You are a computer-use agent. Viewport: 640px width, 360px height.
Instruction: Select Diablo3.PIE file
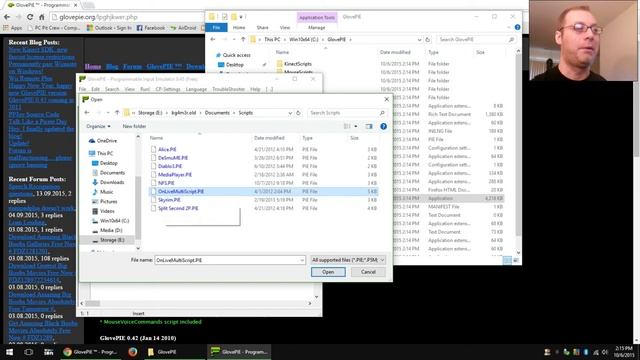170,166
